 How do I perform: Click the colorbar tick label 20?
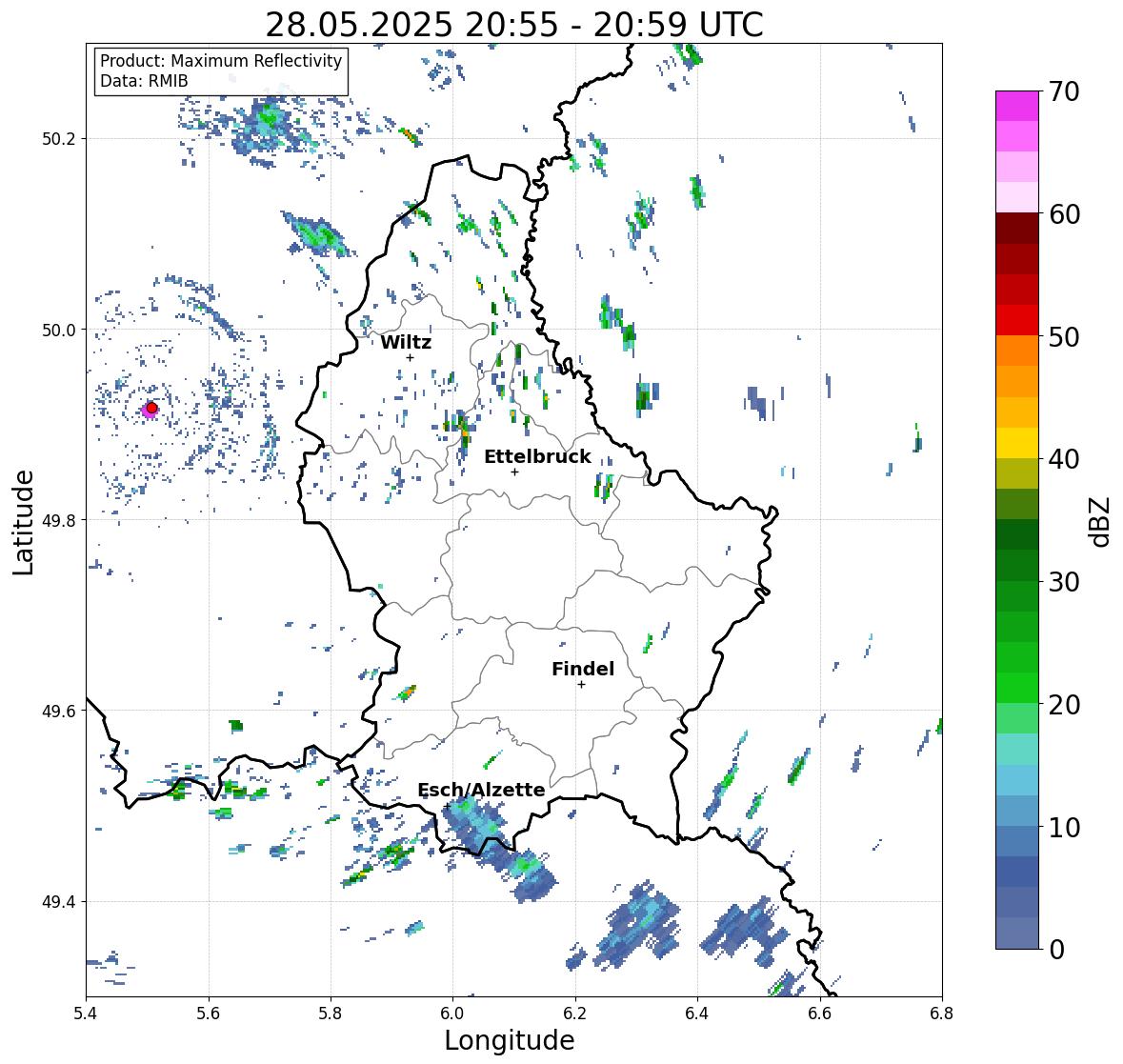tap(1064, 704)
